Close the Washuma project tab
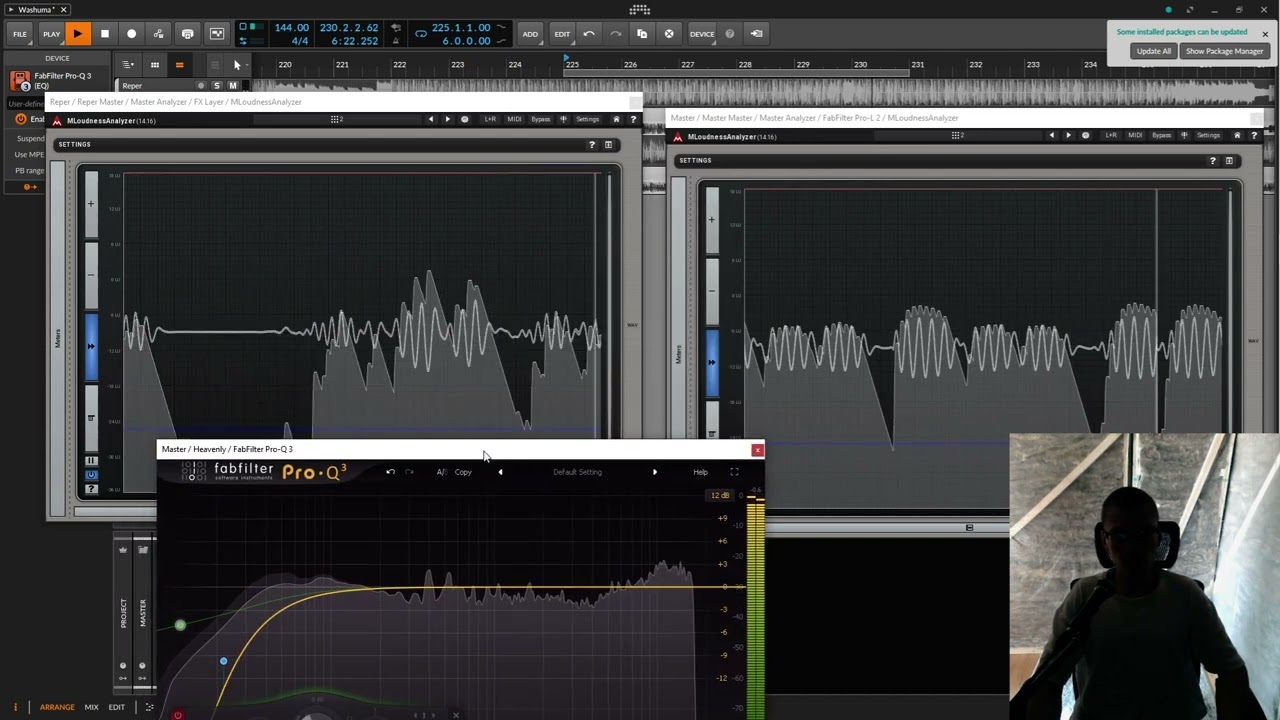This screenshot has width=1280, height=720. [63, 10]
